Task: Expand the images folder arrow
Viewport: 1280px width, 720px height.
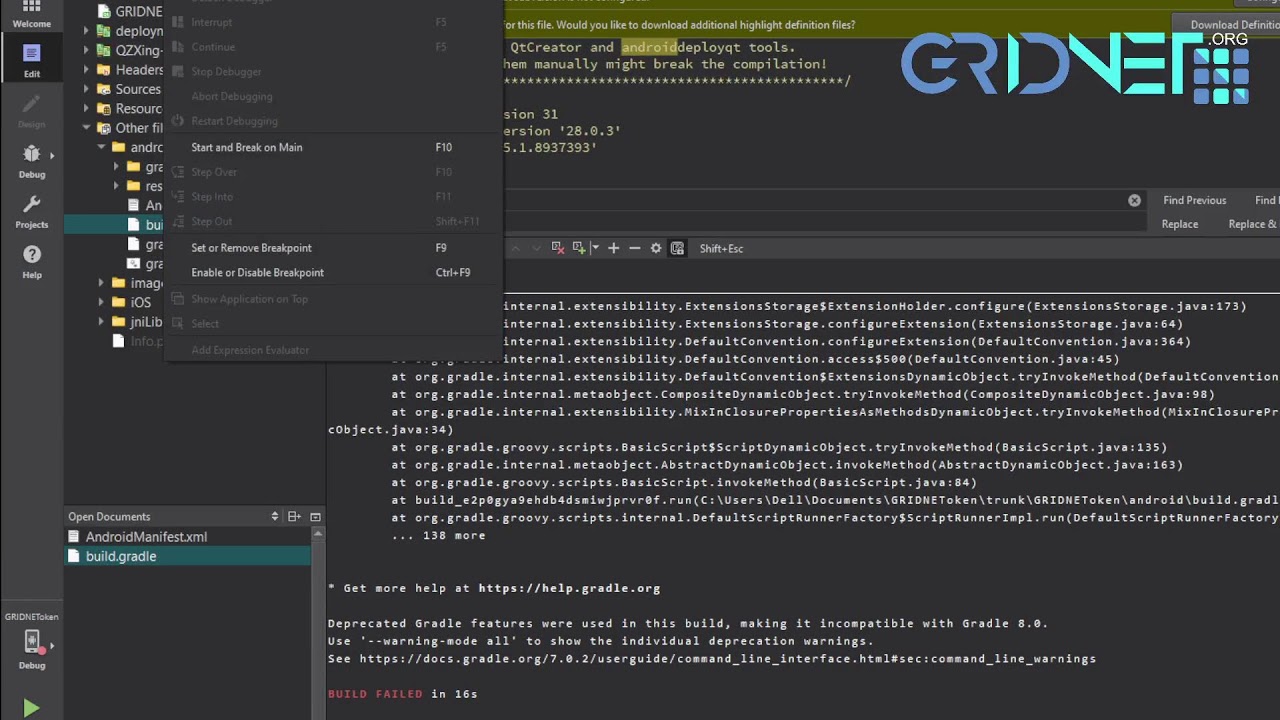Action: click(x=102, y=283)
